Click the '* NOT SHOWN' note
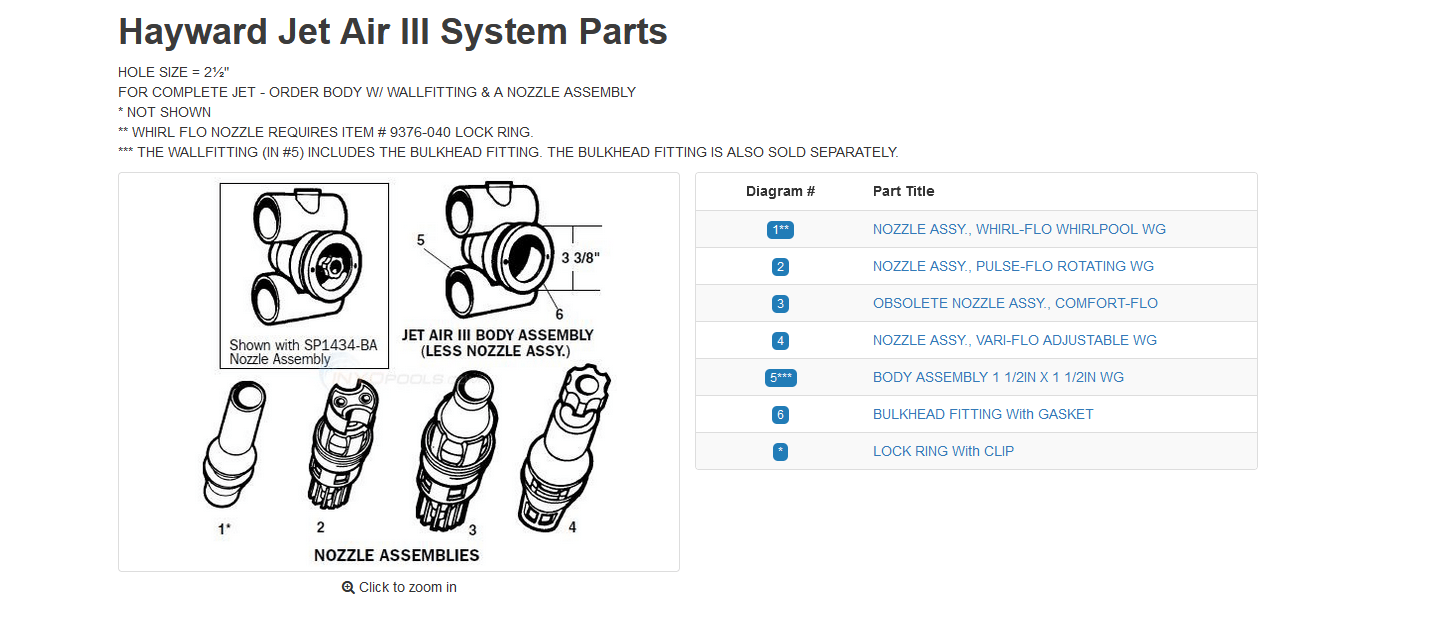This screenshot has width=1441, height=619. coord(165,112)
